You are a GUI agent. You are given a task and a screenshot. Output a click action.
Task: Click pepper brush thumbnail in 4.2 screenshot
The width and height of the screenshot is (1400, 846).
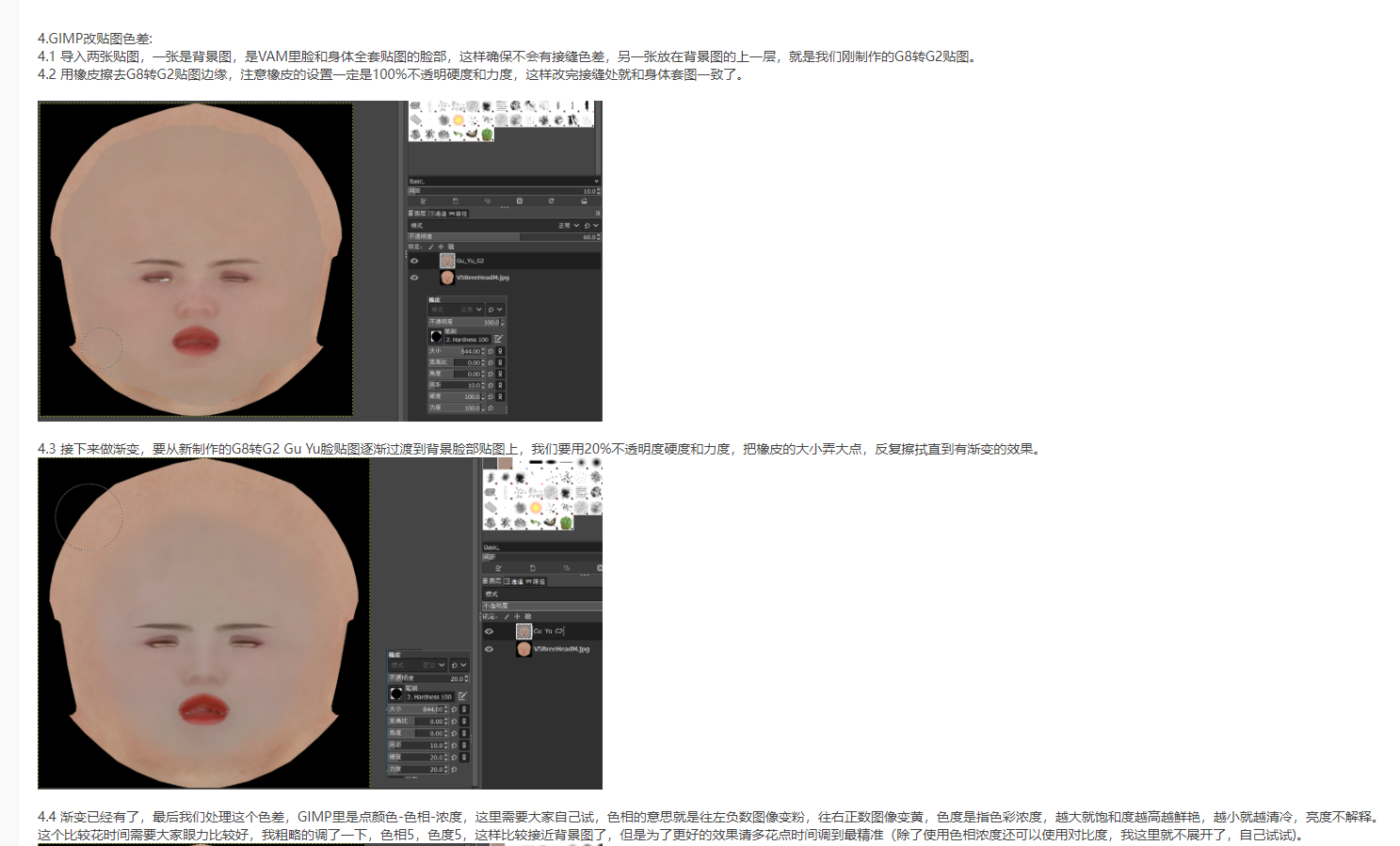click(487, 135)
